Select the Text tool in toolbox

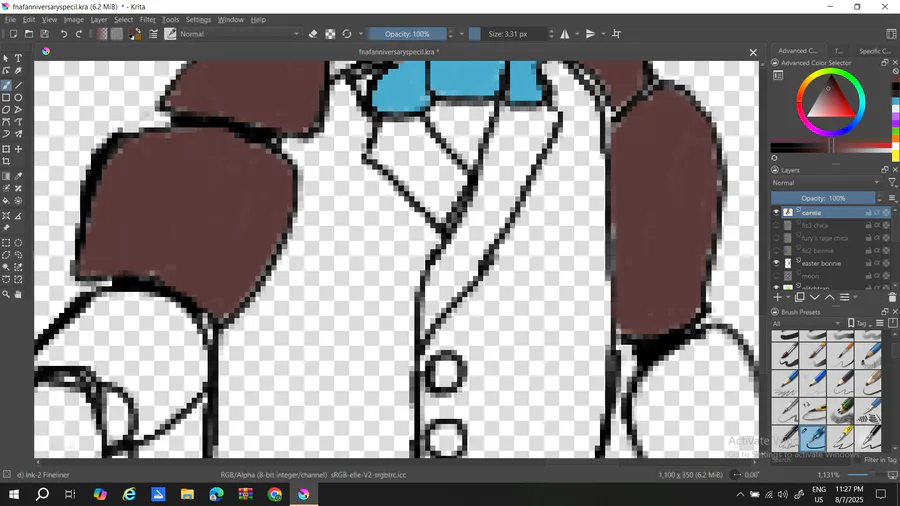click(x=18, y=58)
